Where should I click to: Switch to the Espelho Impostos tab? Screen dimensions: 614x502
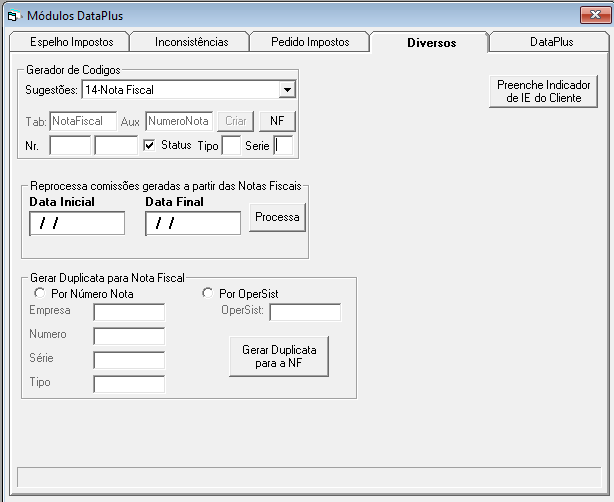[70, 42]
